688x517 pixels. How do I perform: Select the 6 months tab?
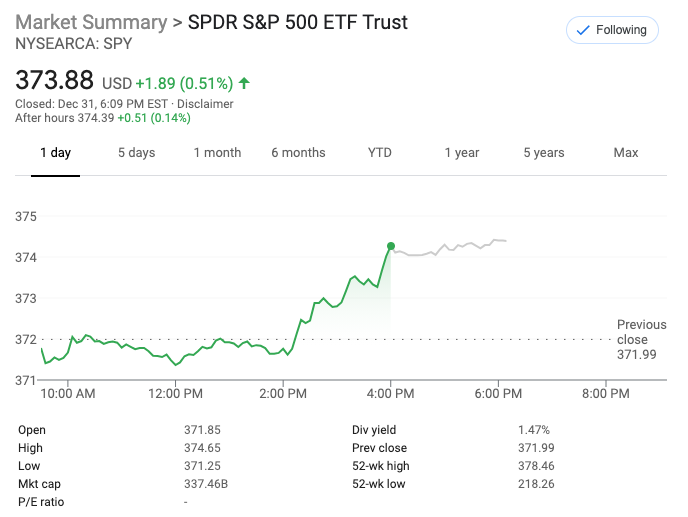[x=298, y=153]
